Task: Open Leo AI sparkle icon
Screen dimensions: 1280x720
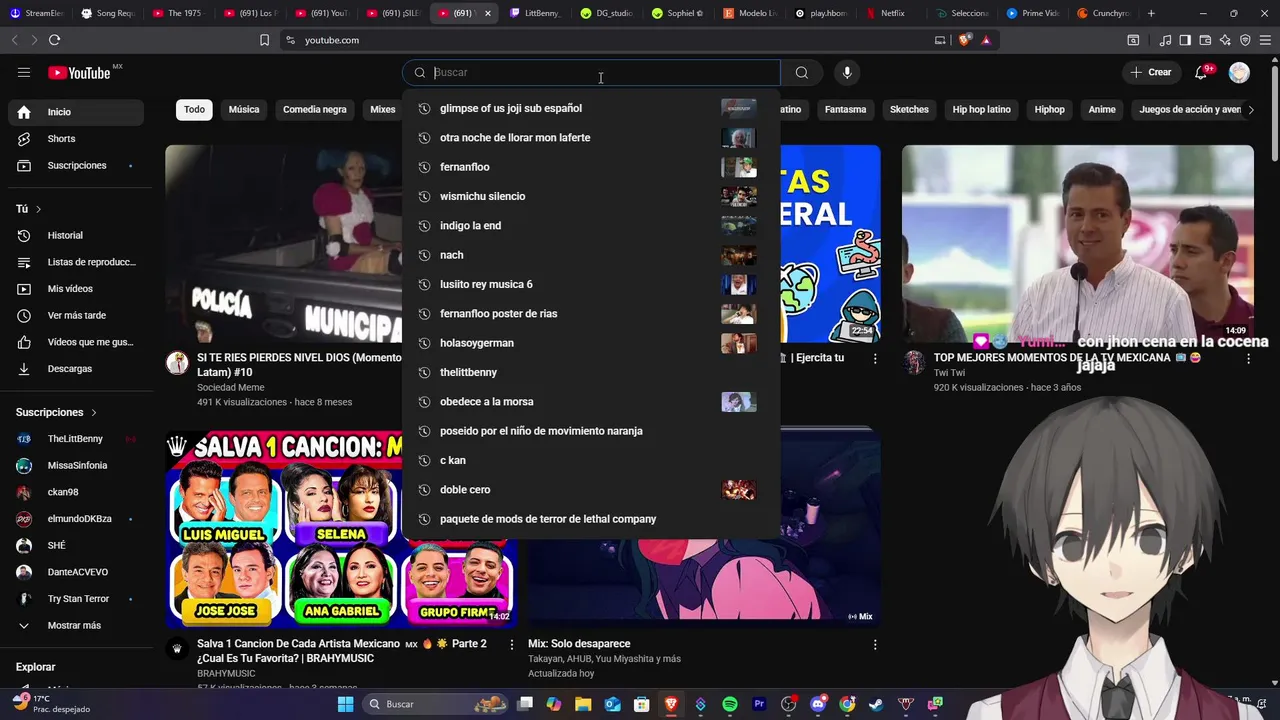Action: click(1225, 40)
